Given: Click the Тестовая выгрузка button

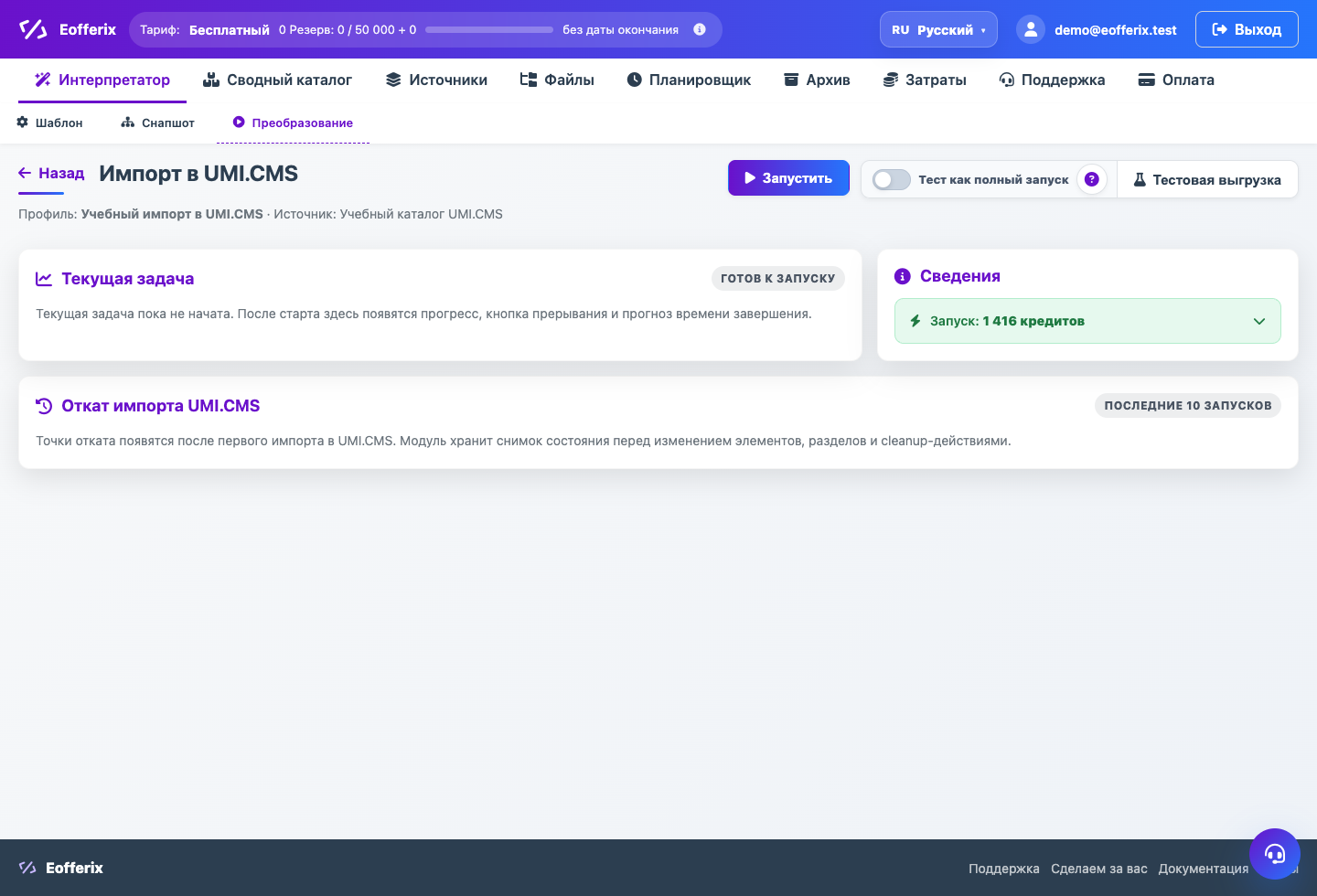Looking at the screenshot, I should pos(1207,179).
